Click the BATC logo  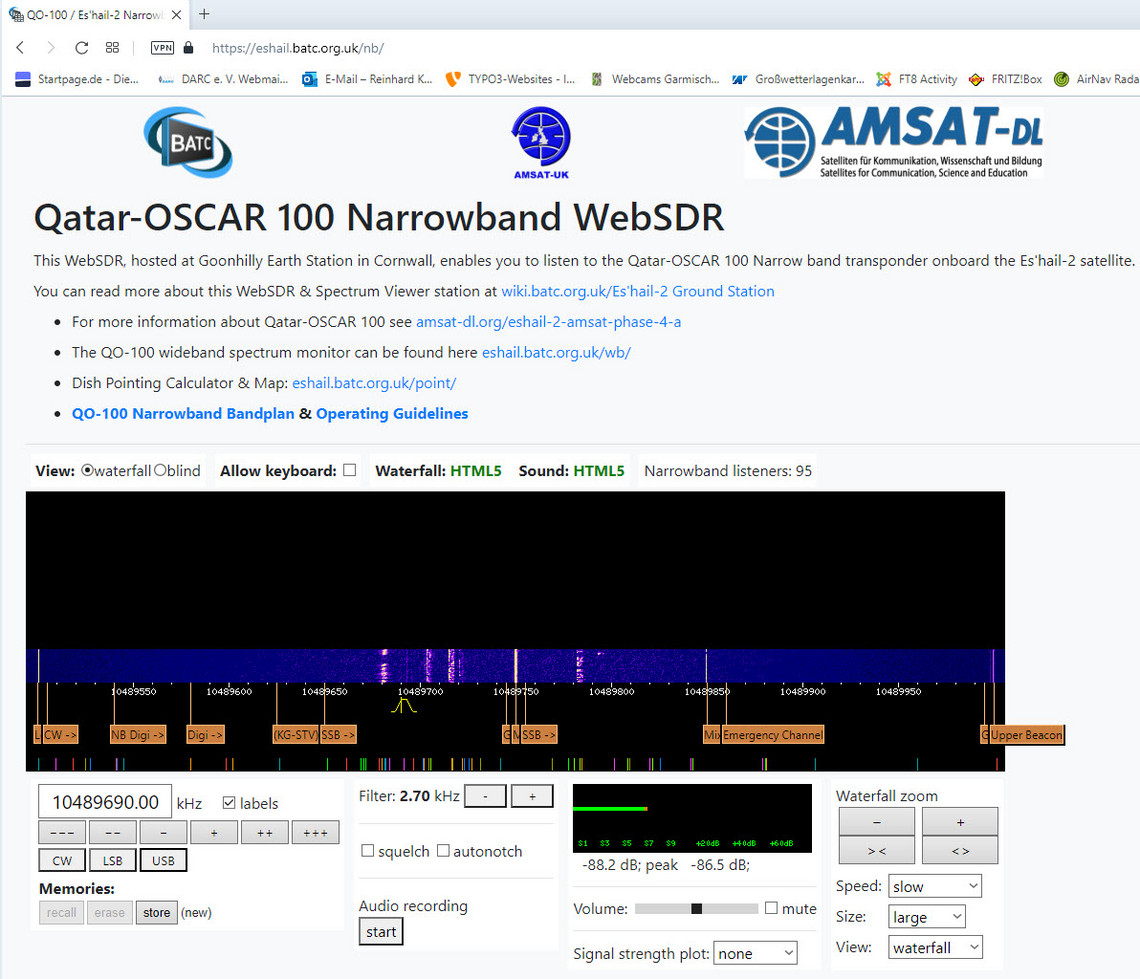point(188,142)
